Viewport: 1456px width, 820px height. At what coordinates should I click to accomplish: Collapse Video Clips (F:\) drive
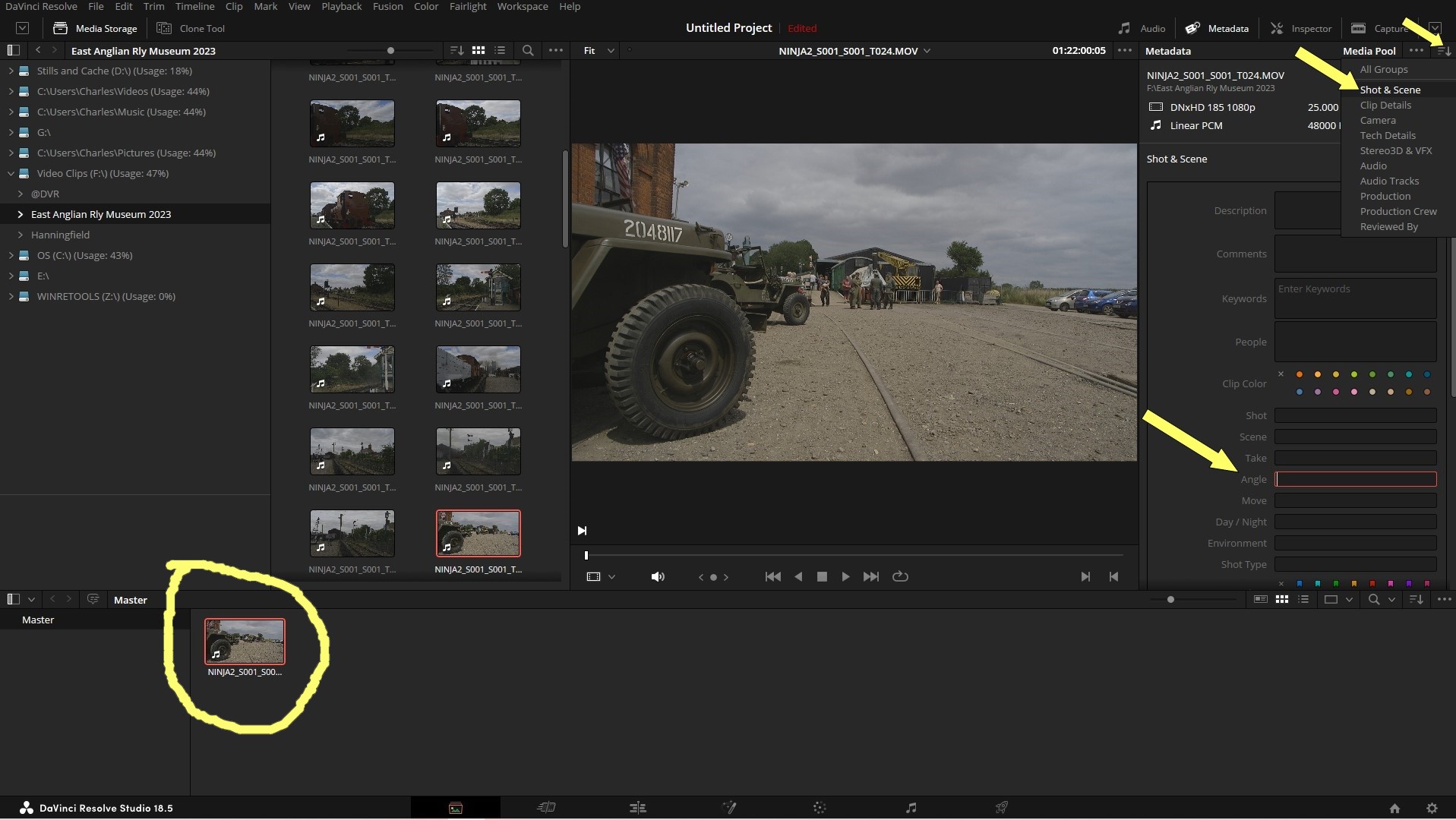[x=11, y=173]
